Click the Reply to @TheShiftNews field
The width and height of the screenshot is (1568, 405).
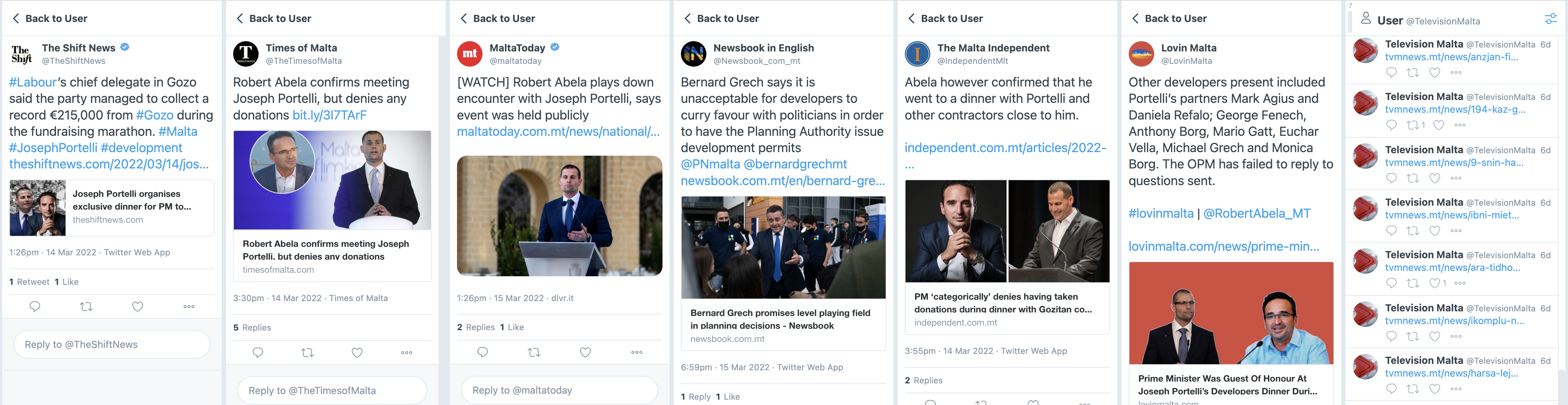click(x=112, y=344)
